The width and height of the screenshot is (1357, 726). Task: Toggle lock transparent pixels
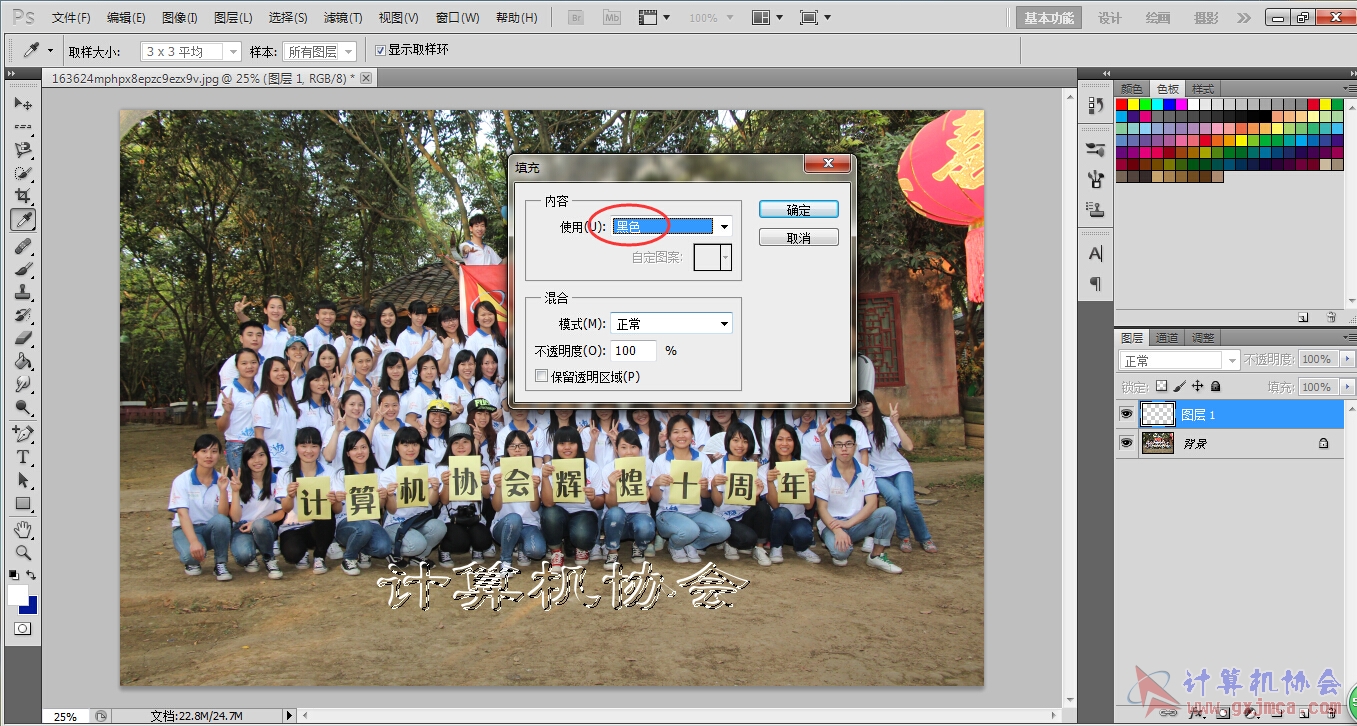coord(1161,386)
